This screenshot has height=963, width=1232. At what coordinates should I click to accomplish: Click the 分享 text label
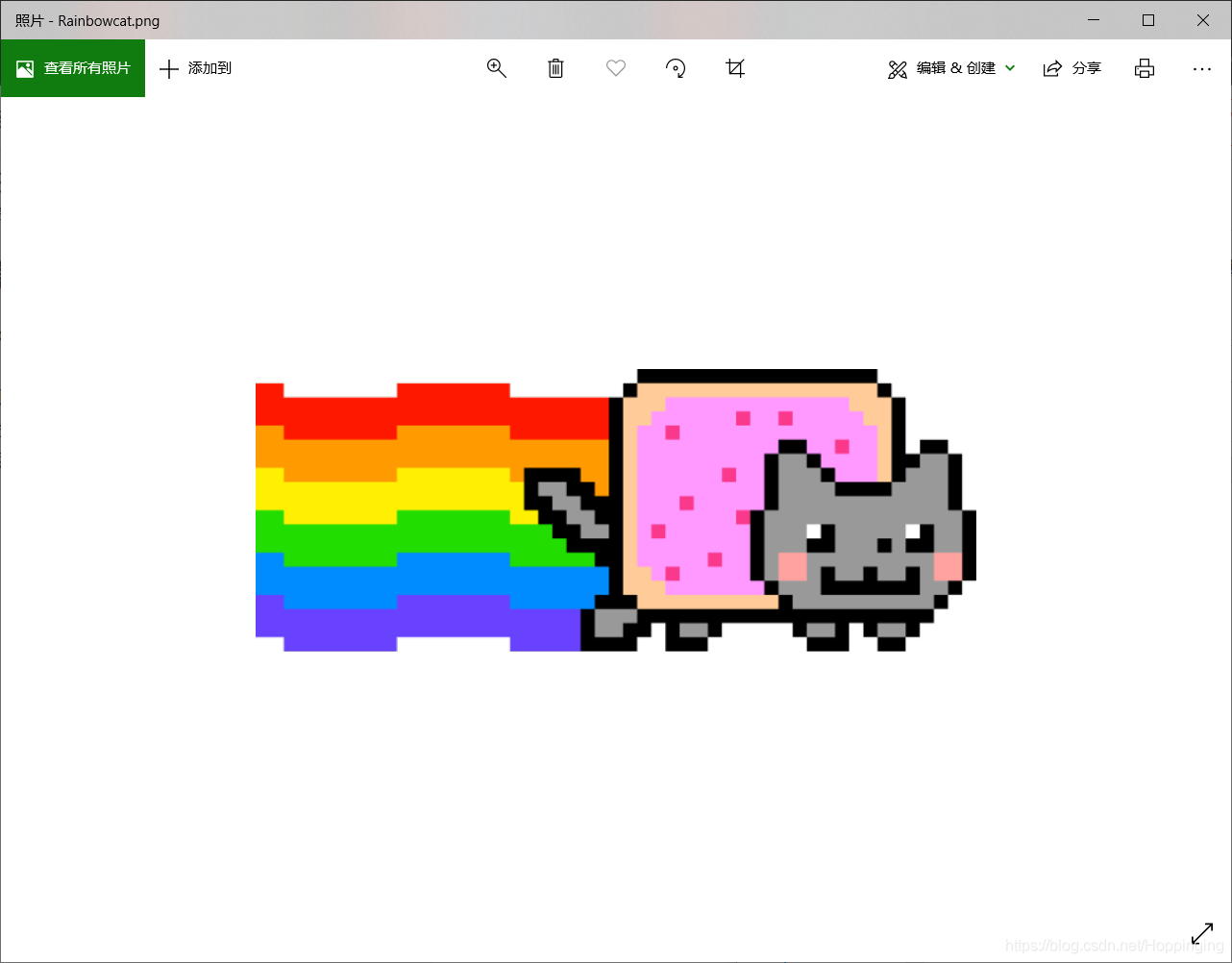pos(1087,68)
